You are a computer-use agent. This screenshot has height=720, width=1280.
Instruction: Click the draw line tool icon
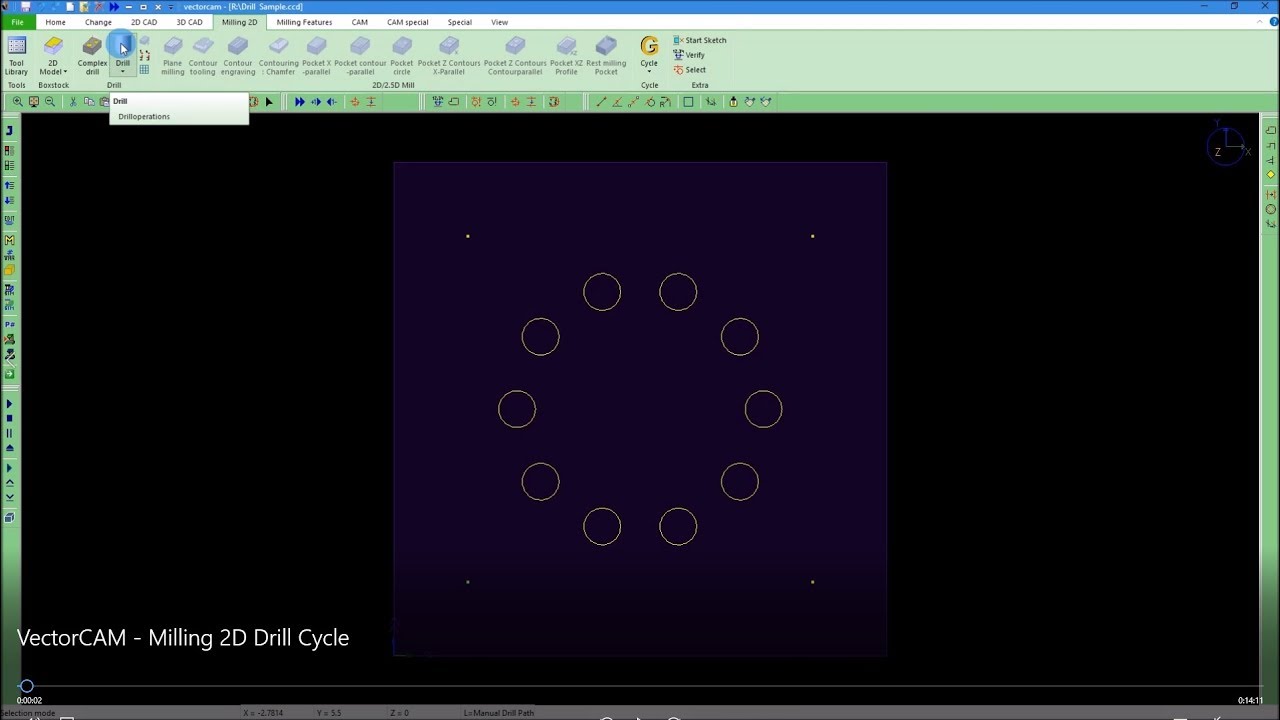coord(601,102)
